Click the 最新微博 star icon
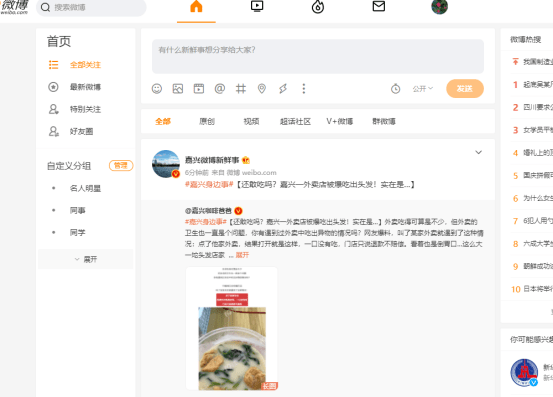Screen dimensions: 553x397 click(53, 87)
